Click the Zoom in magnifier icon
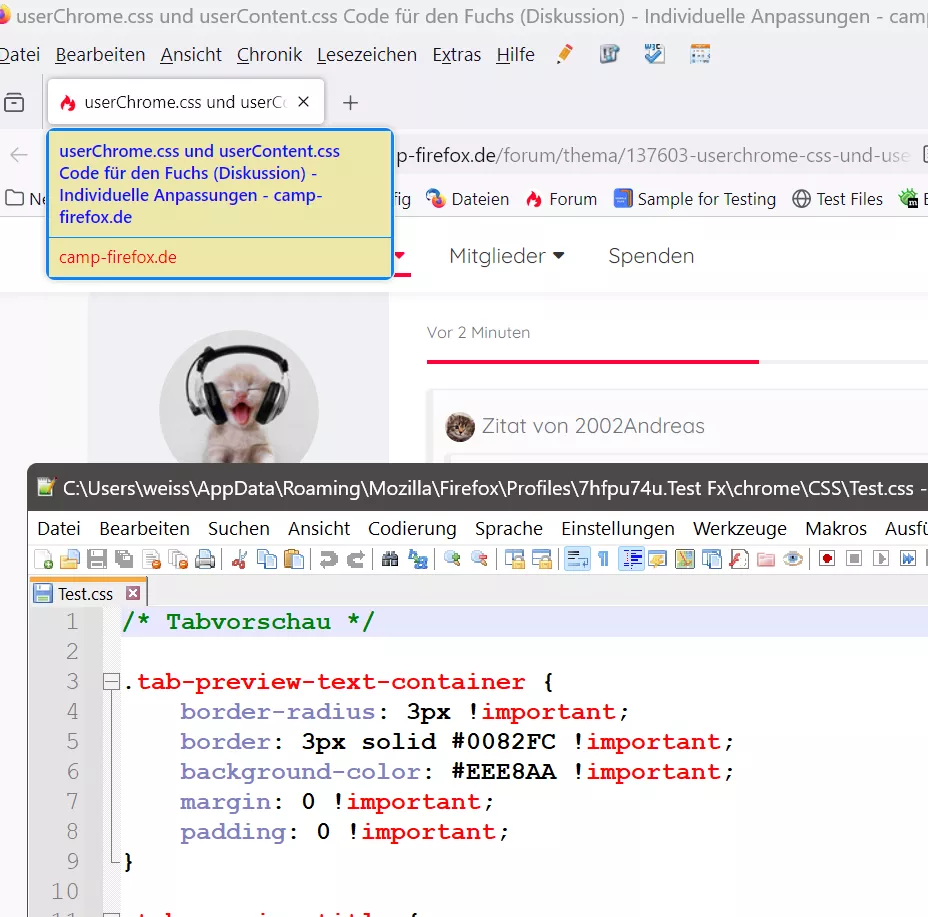 (453, 559)
